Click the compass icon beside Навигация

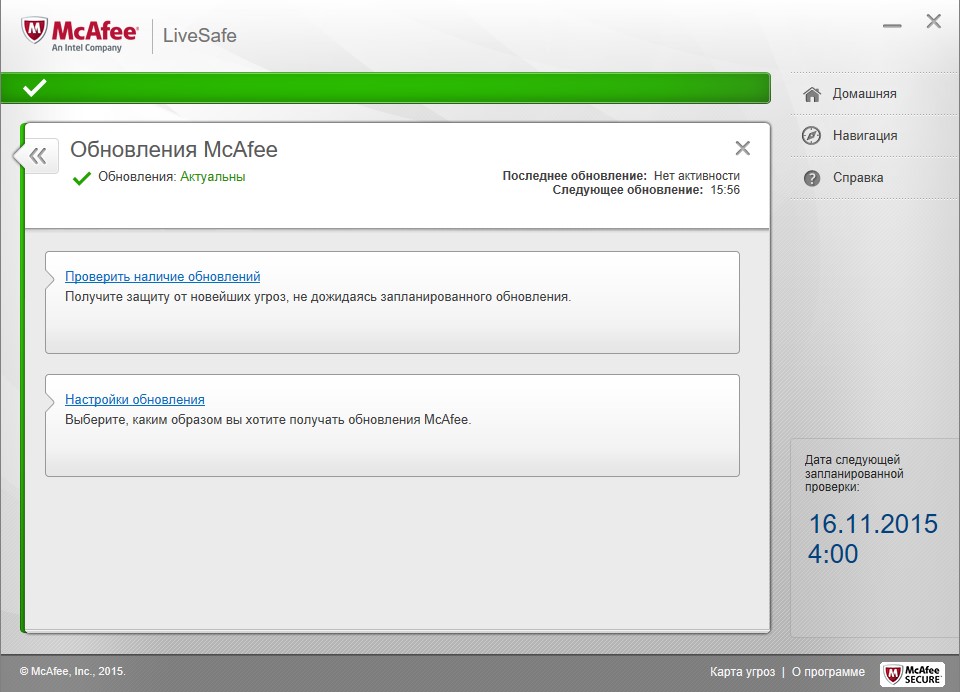[811, 135]
